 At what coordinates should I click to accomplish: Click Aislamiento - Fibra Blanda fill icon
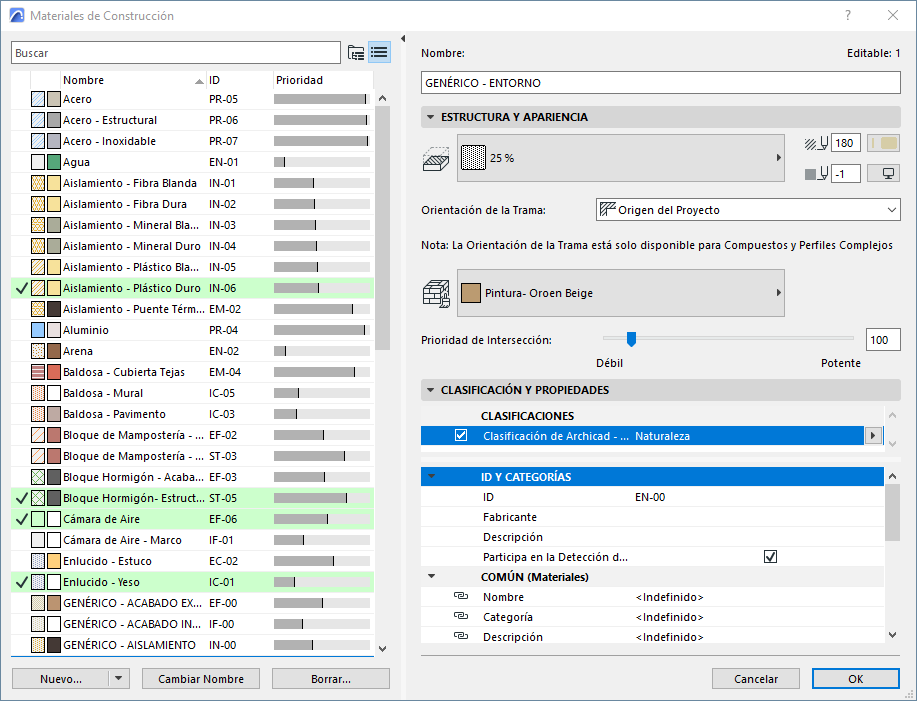click(38, 183)
